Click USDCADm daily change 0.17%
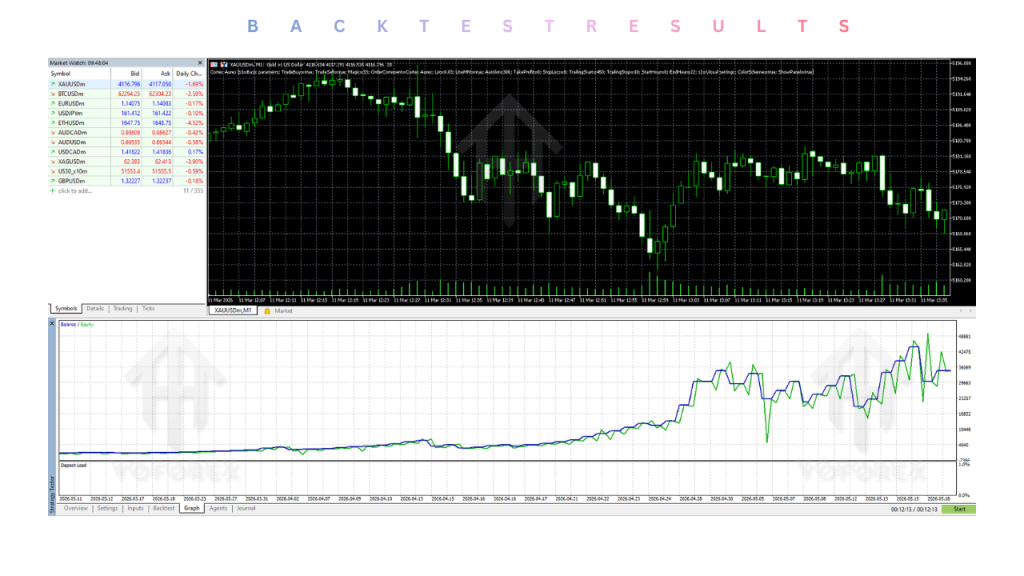The height and width of the screenshot is (576, 1024). tap(195, 152)
